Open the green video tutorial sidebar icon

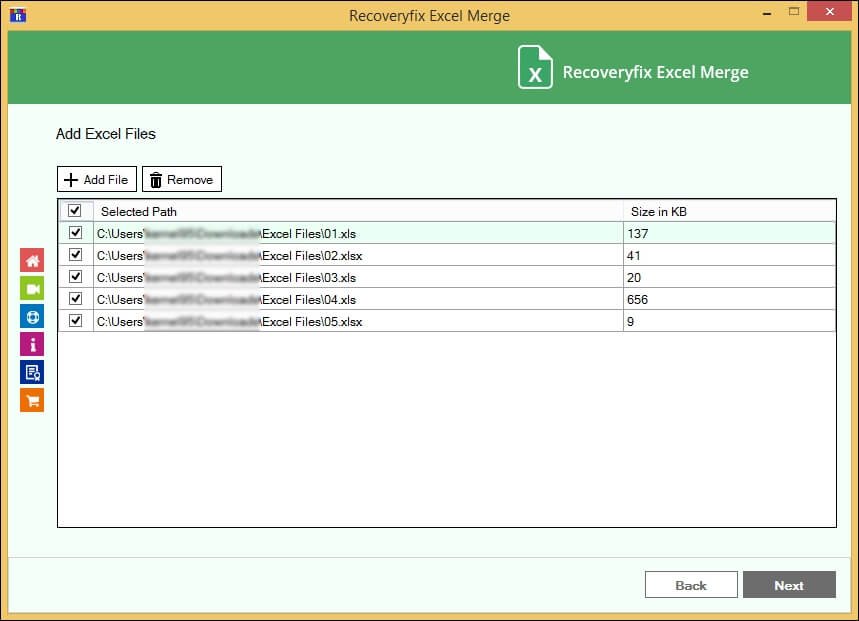[32, 289]
